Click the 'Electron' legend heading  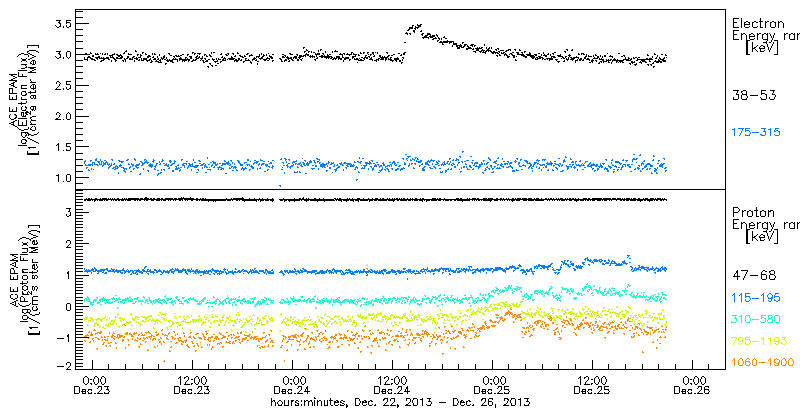pyautogui.click(x=758, y=23)
